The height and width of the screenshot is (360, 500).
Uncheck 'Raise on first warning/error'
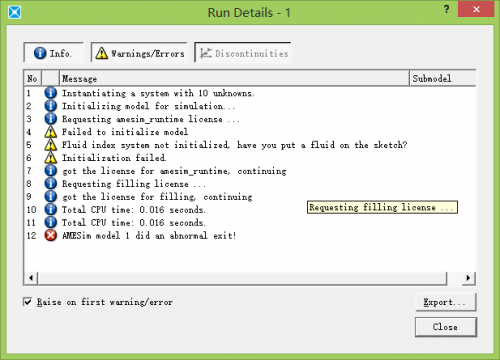(28, 302)
